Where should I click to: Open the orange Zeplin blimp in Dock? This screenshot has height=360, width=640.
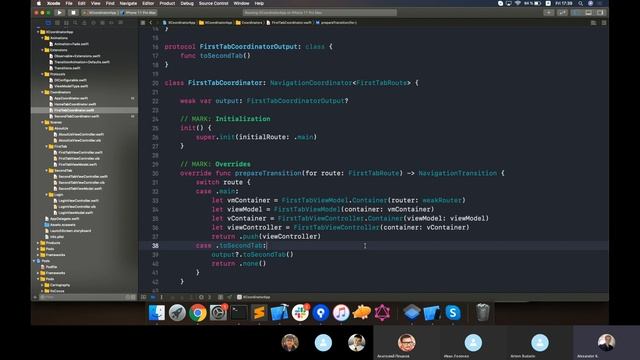click(362, 313)
